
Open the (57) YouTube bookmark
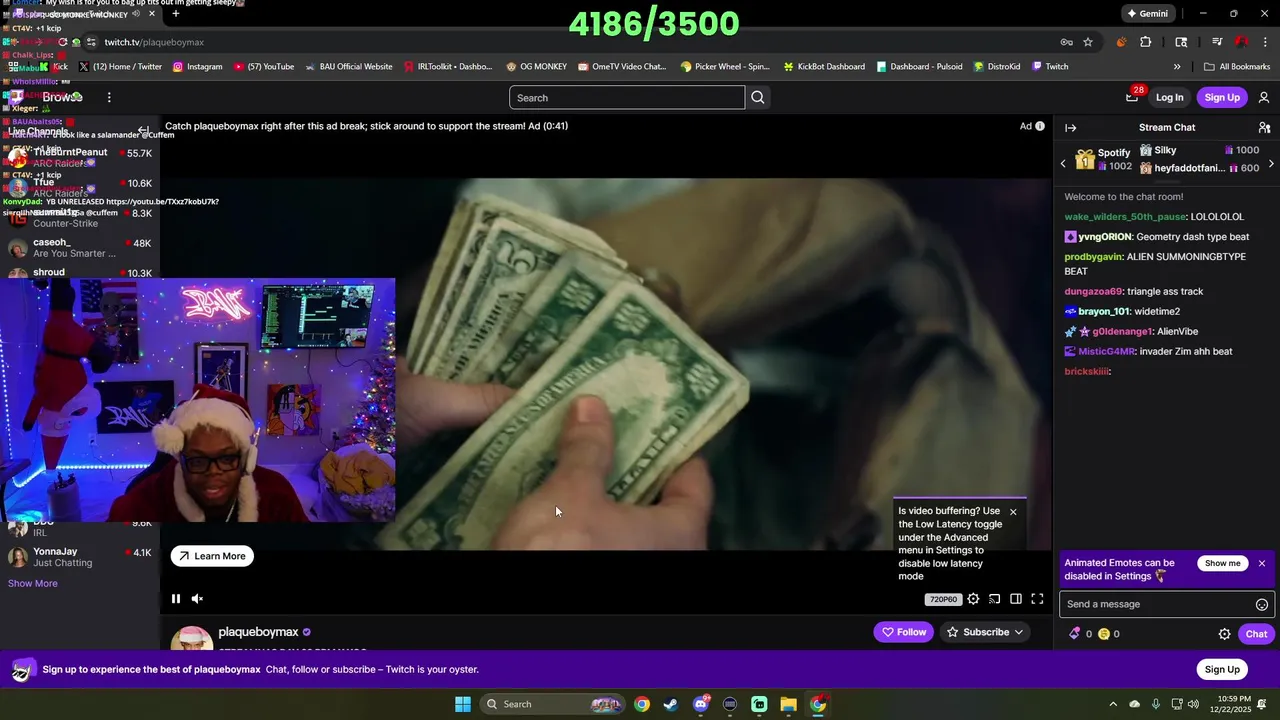coord(264,67)
